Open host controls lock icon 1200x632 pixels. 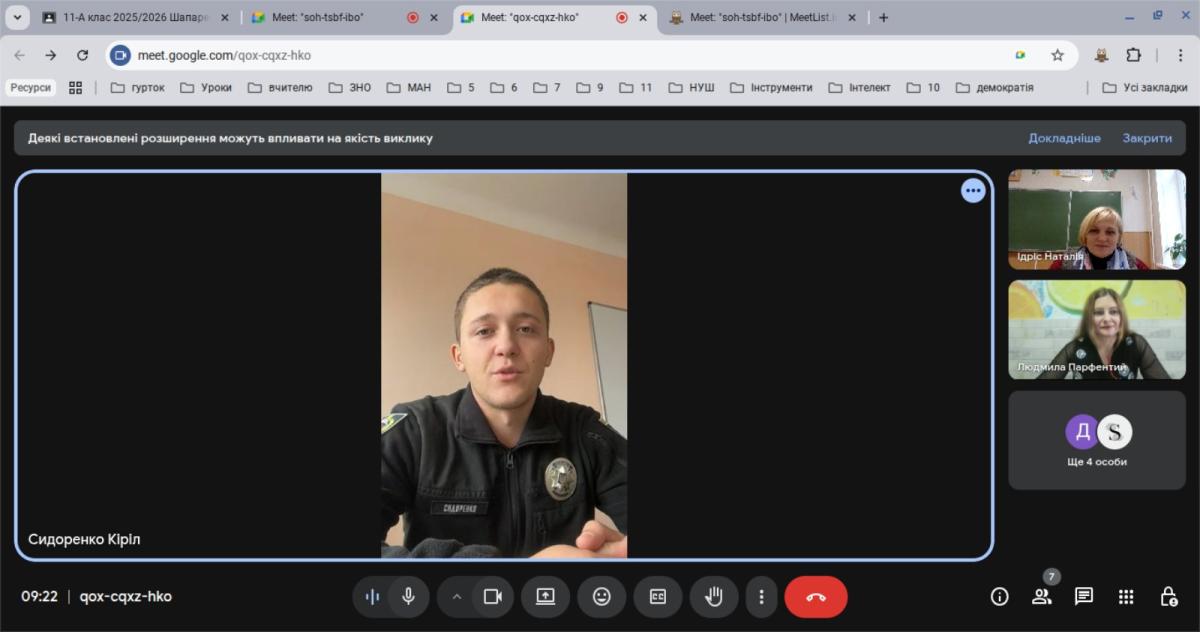[1168, 596]
